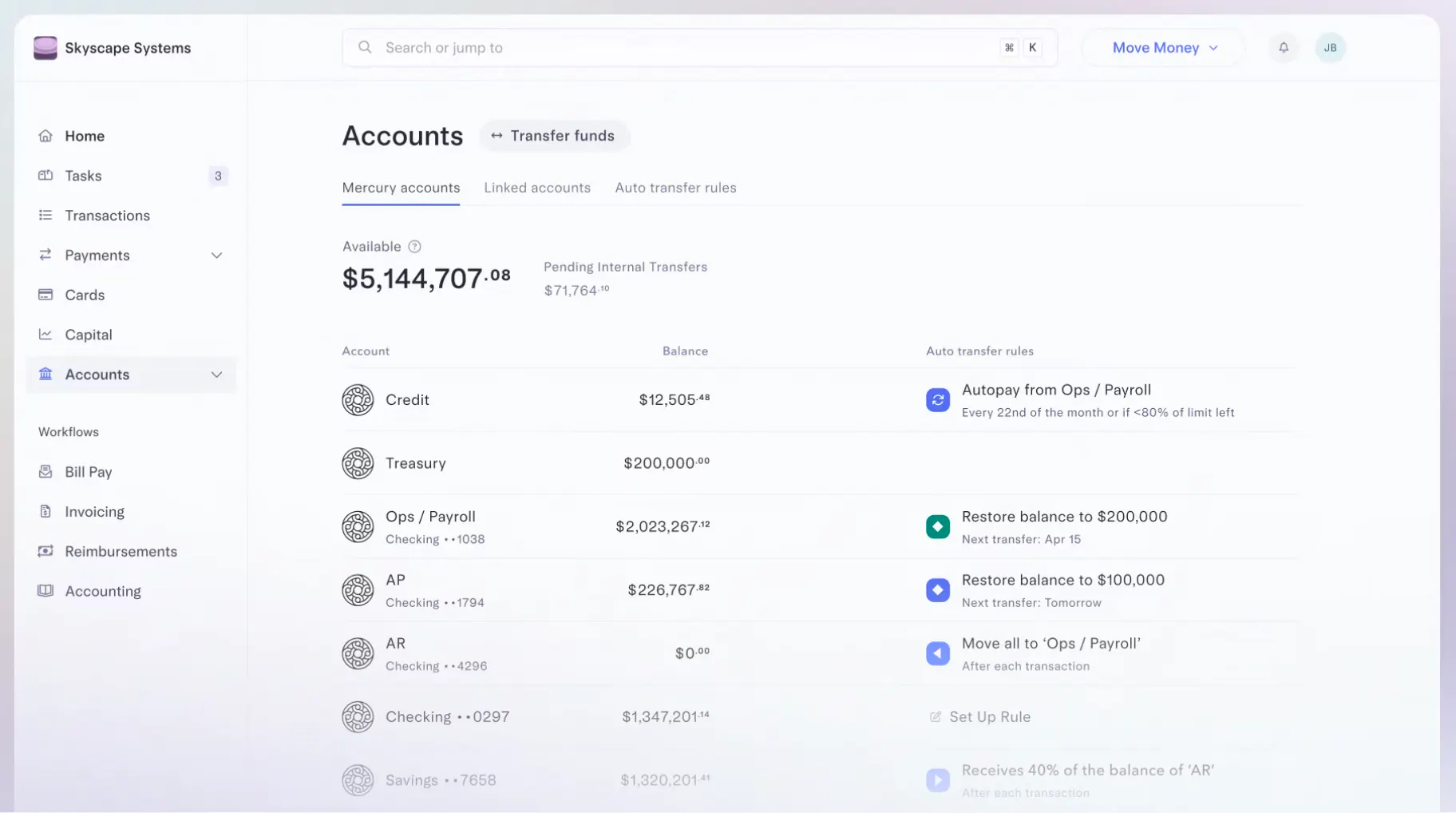
Task: Open the Tasks item with badge 3
Action: [x=131, y=176]
